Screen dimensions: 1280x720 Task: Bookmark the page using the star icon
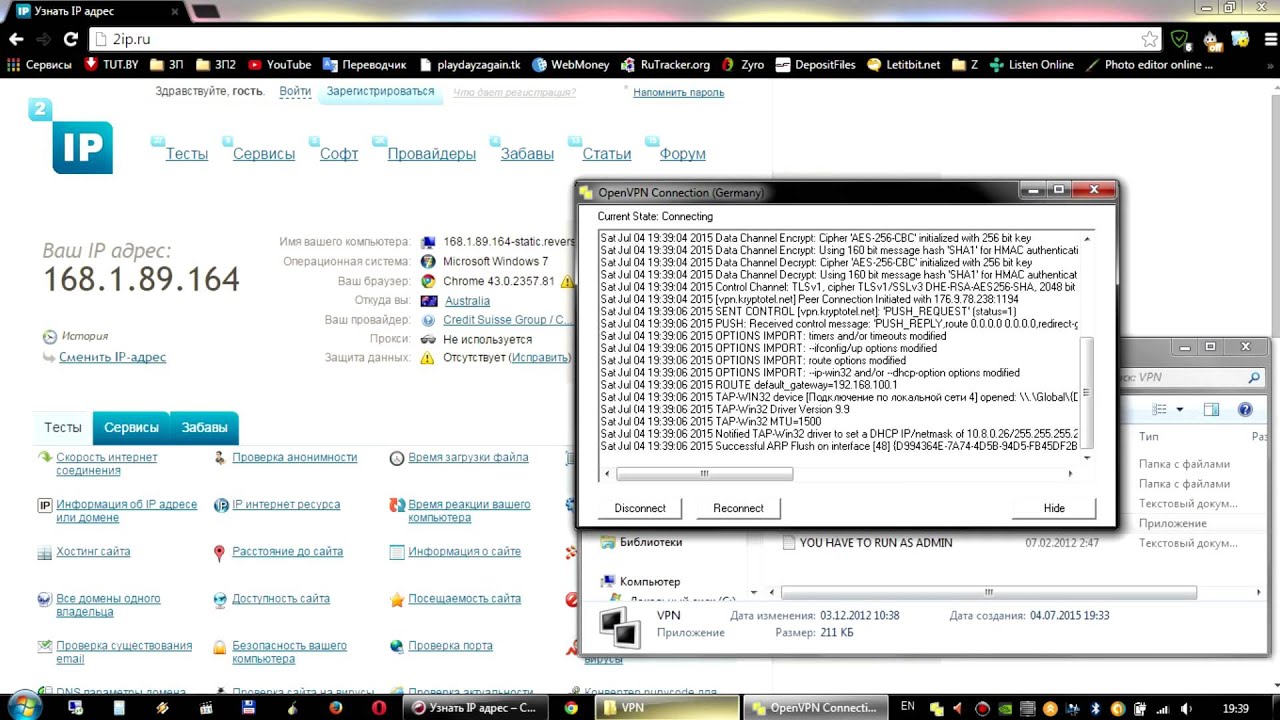(1149, 39)
